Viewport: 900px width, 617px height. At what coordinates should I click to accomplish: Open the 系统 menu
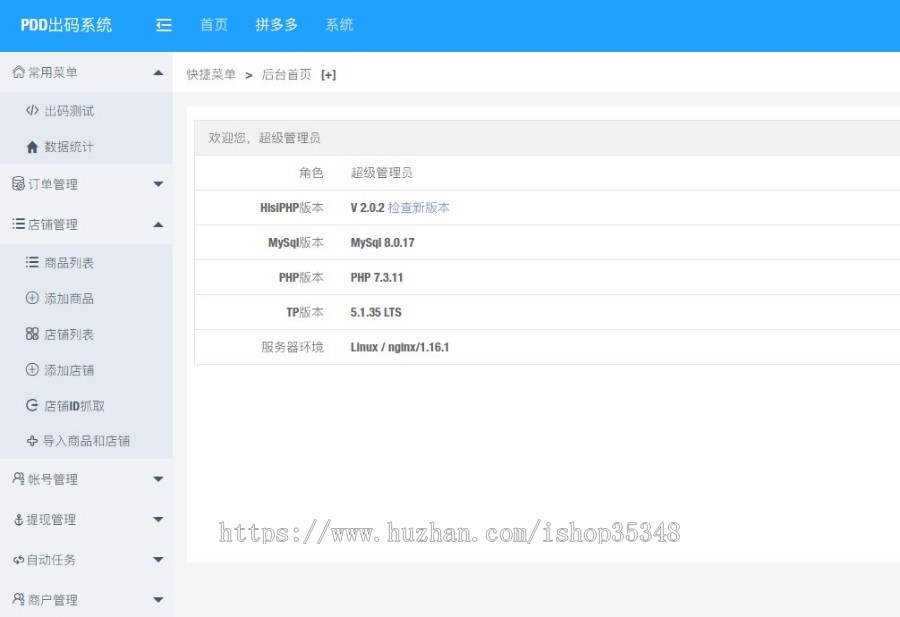339,26
